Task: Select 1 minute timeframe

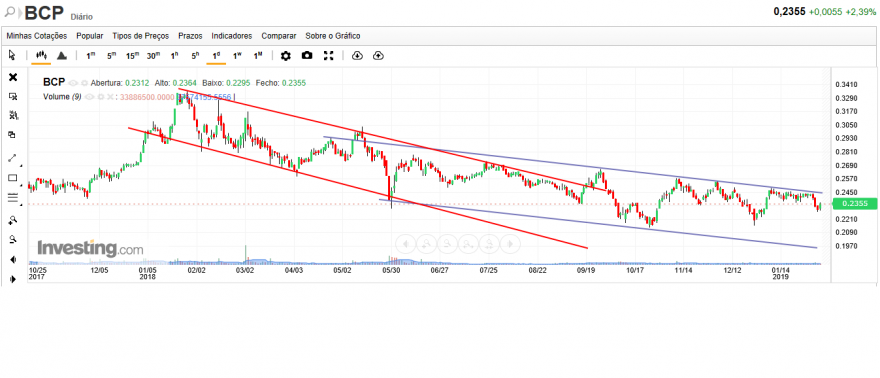Action: tap(90, 56)
